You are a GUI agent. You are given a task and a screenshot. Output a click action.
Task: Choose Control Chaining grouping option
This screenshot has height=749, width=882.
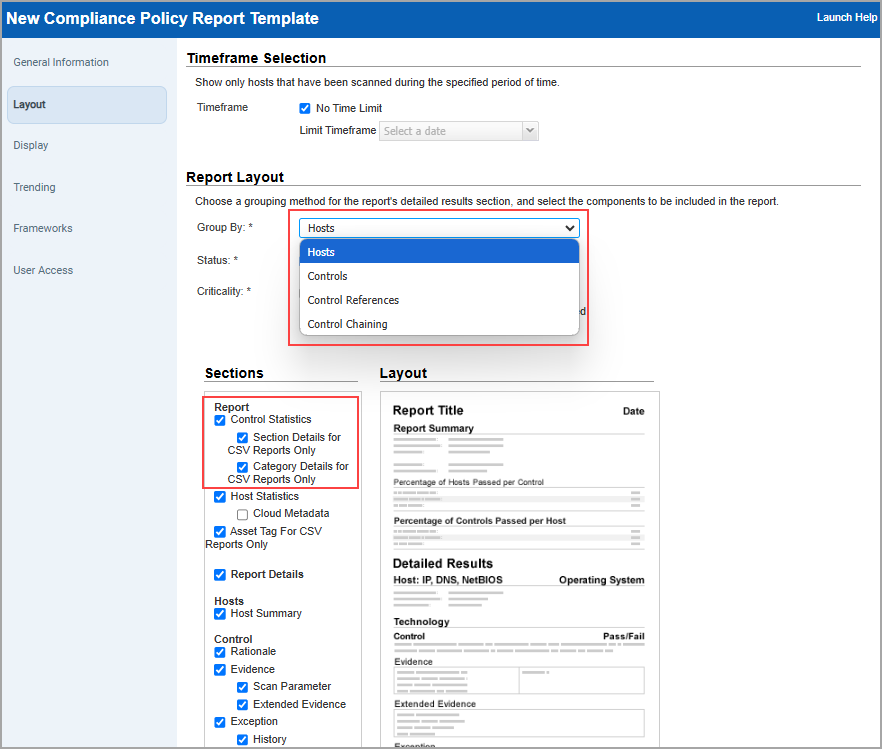pos(347,324)
